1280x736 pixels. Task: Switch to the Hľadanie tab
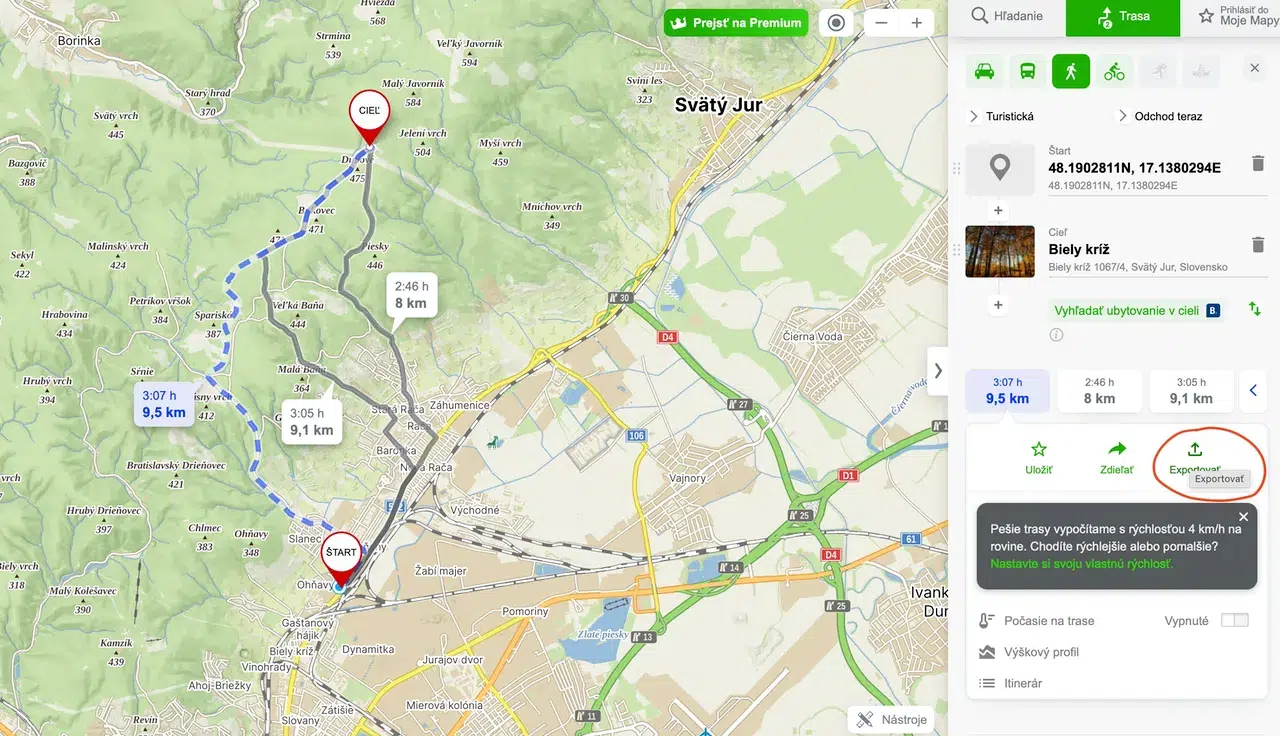point(1007,17)
